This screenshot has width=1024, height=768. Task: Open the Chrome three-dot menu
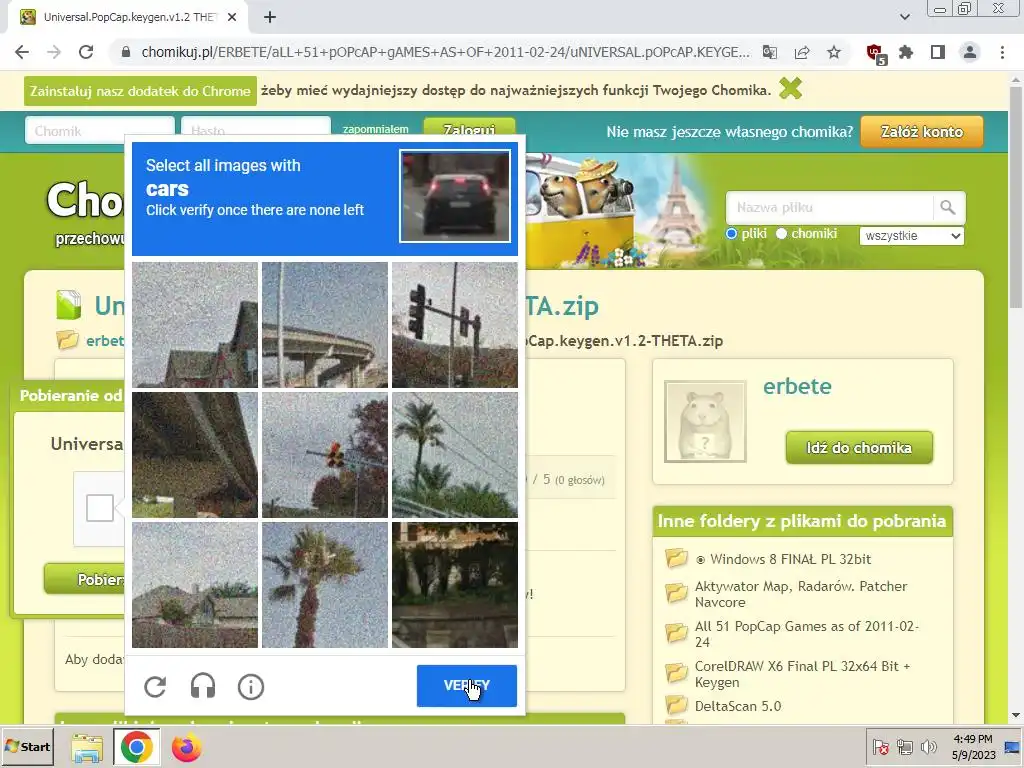(1002, 52)
